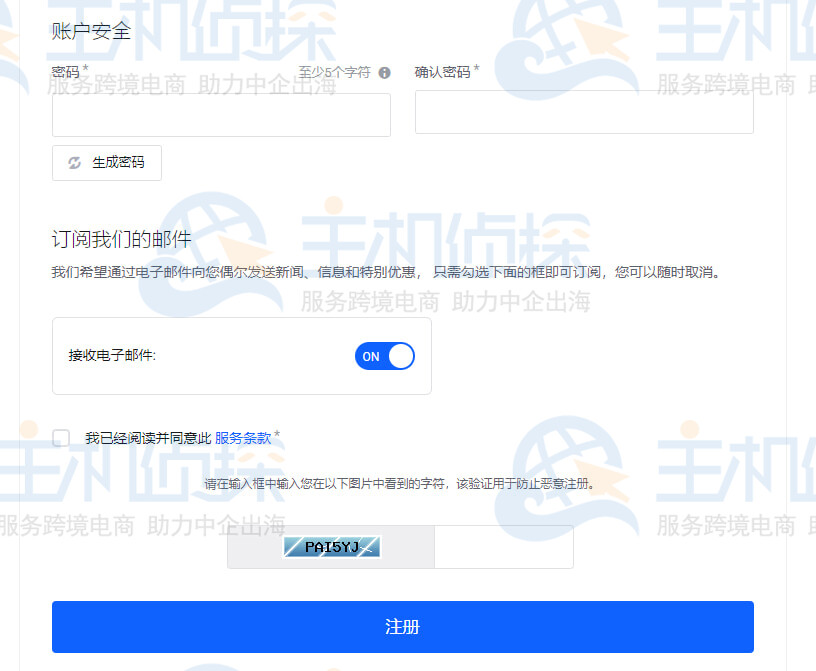Click the captcha instruction text 请在输入框中输入
816x671 pixels.
(399, 484)
